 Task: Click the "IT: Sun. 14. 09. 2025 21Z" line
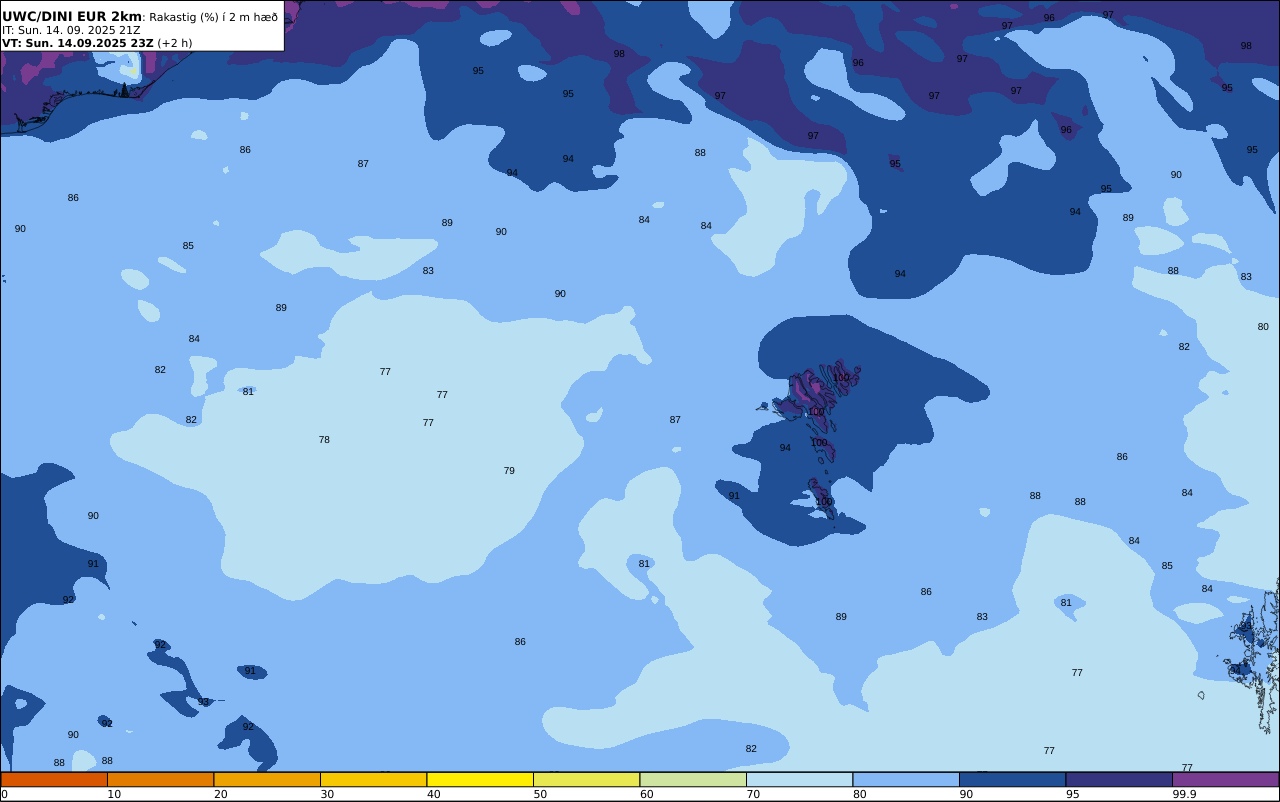click(71, 30)
